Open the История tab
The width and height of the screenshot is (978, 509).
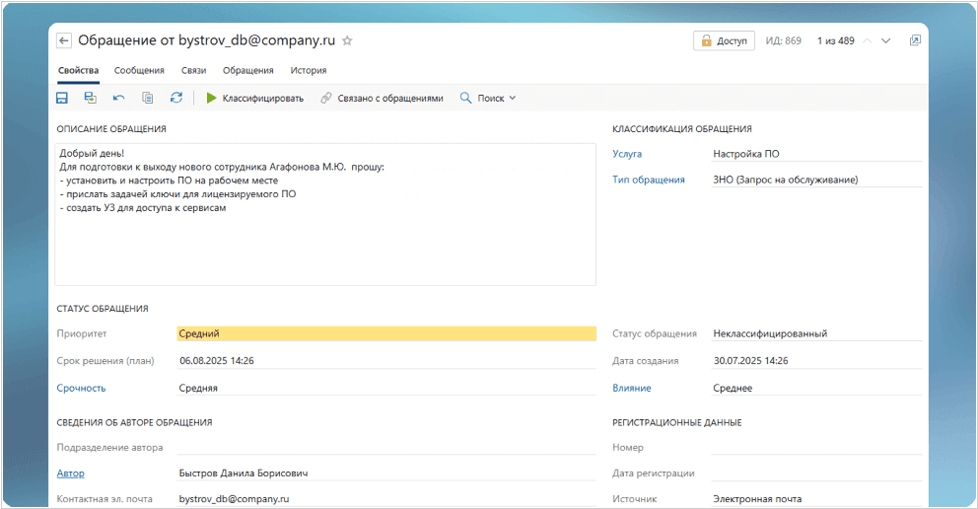pyautogui.click(x=308, y=70)
